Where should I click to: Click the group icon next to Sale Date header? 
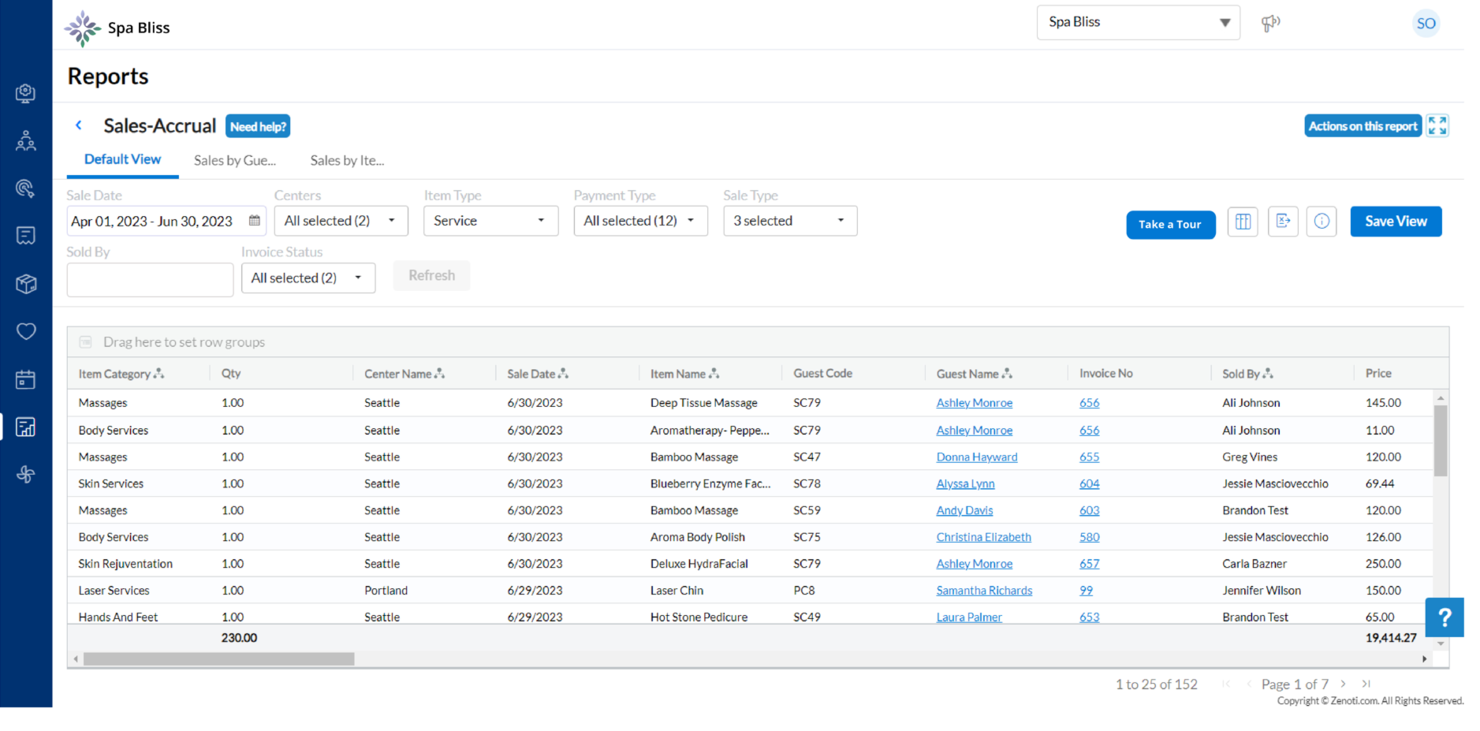pos(563,374)
